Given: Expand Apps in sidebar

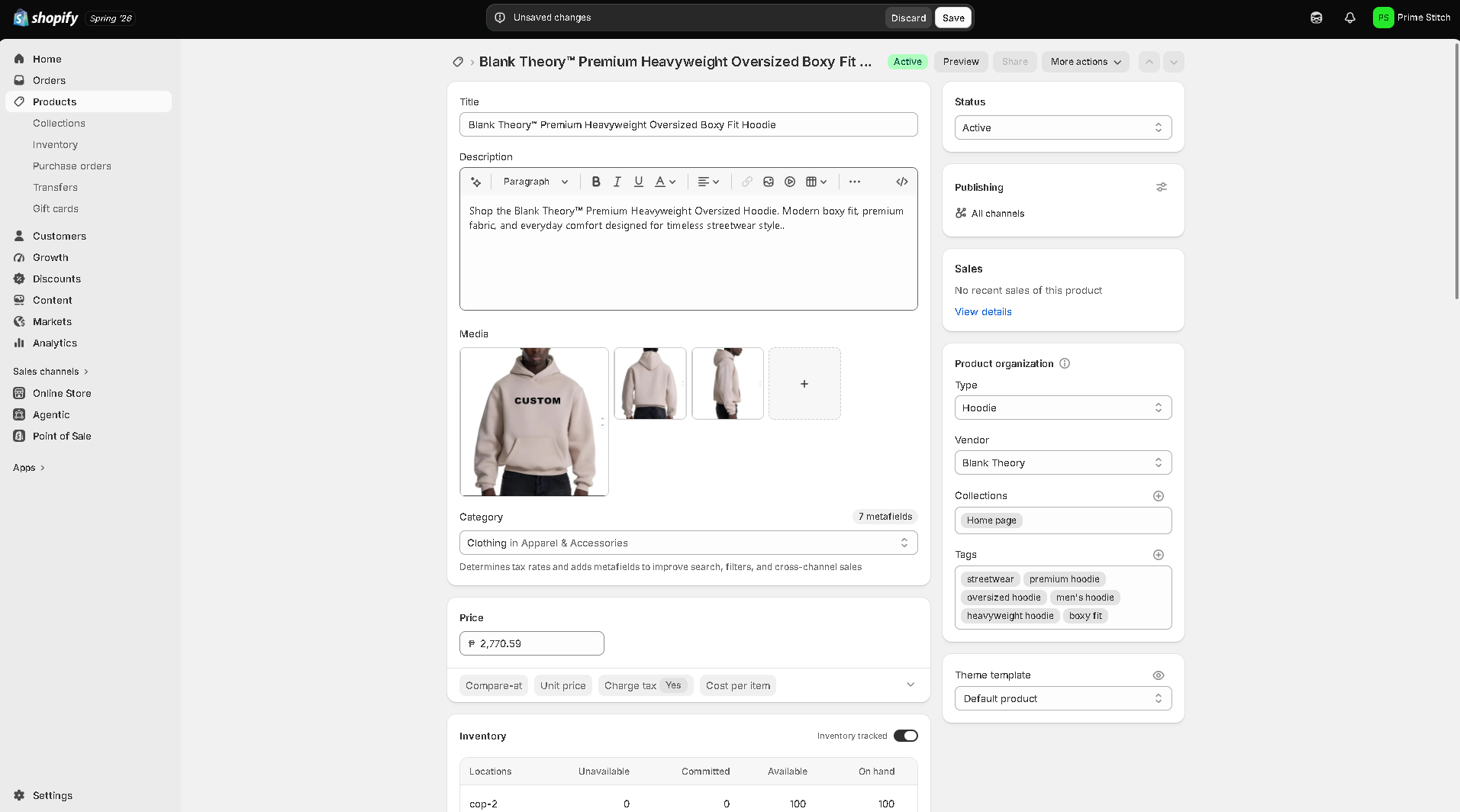Looking at the screenshot, I should 29,468.
